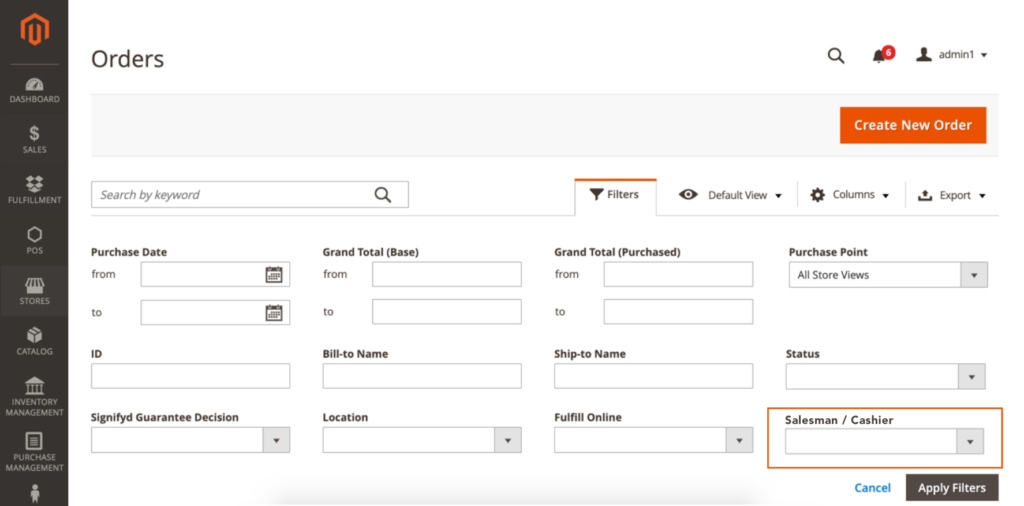The image size is (1024, 506).
Task: Click Grand Total (Purchased) from field
Action: (x=678, y=274)
